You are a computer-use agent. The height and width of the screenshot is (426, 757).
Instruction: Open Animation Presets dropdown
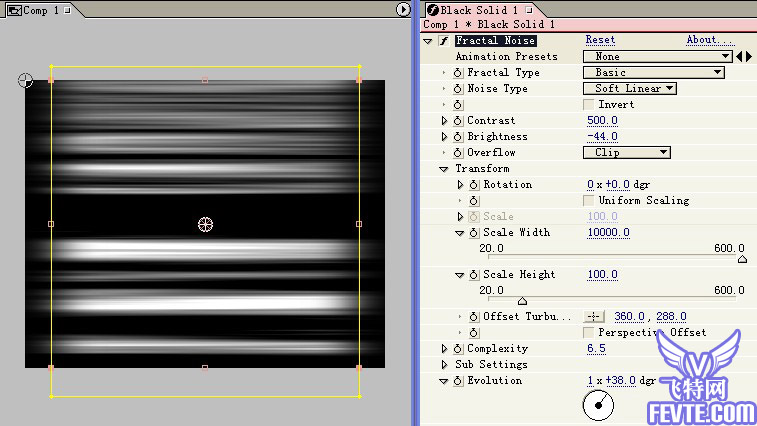coord(657,57)
